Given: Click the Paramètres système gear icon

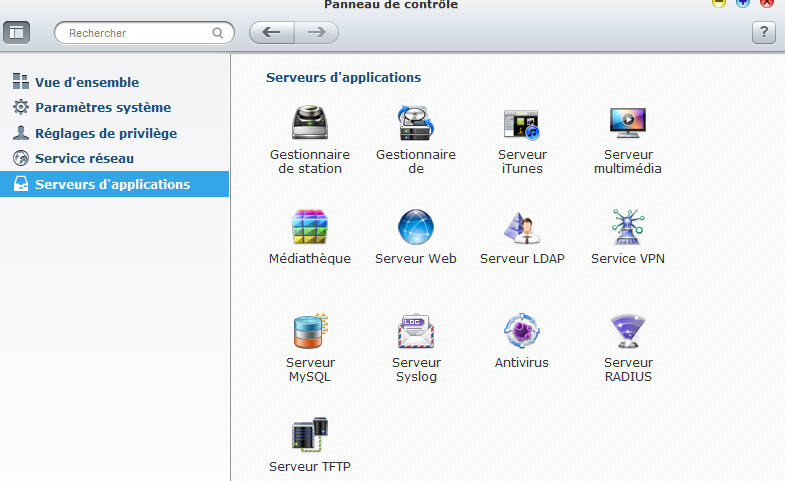Looking at the screenshot, I should (21, 107).
